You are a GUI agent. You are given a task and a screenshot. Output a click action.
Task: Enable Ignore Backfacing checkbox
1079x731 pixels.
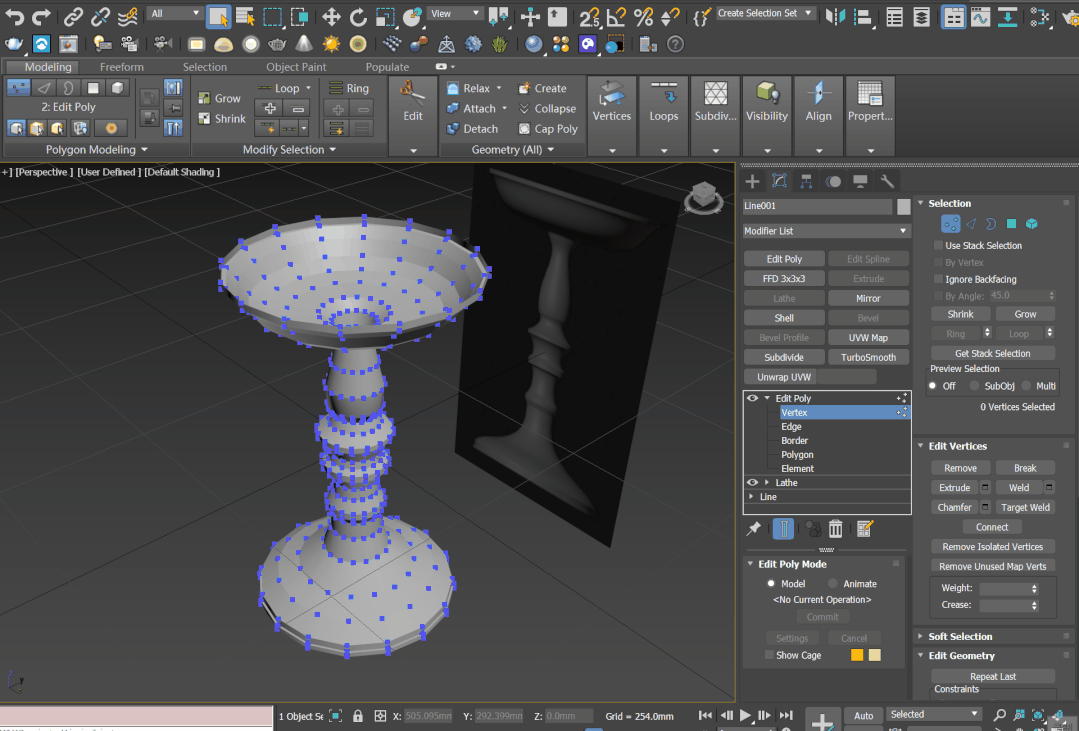[x=938, y=279]
